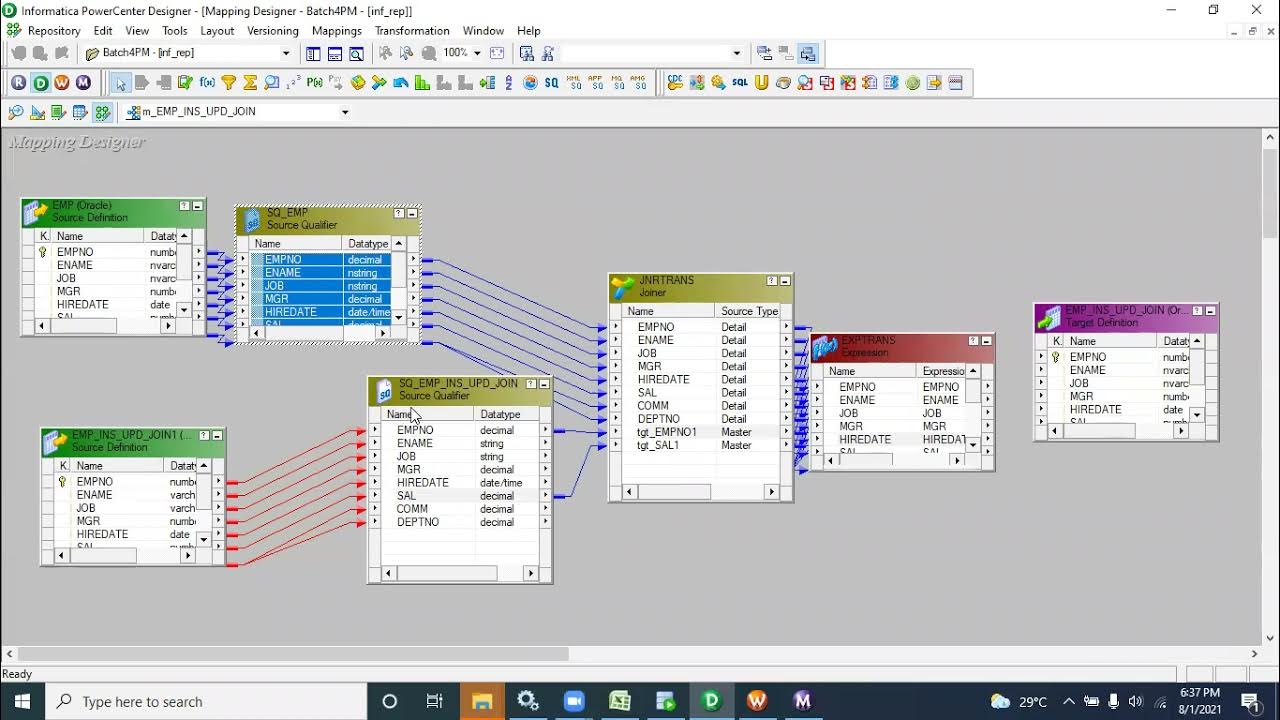Iconize the SQ_EMP Source Qualifier box
This screenshot has width=1280, height=720.
pyautogui.click(x=412, y=213)
